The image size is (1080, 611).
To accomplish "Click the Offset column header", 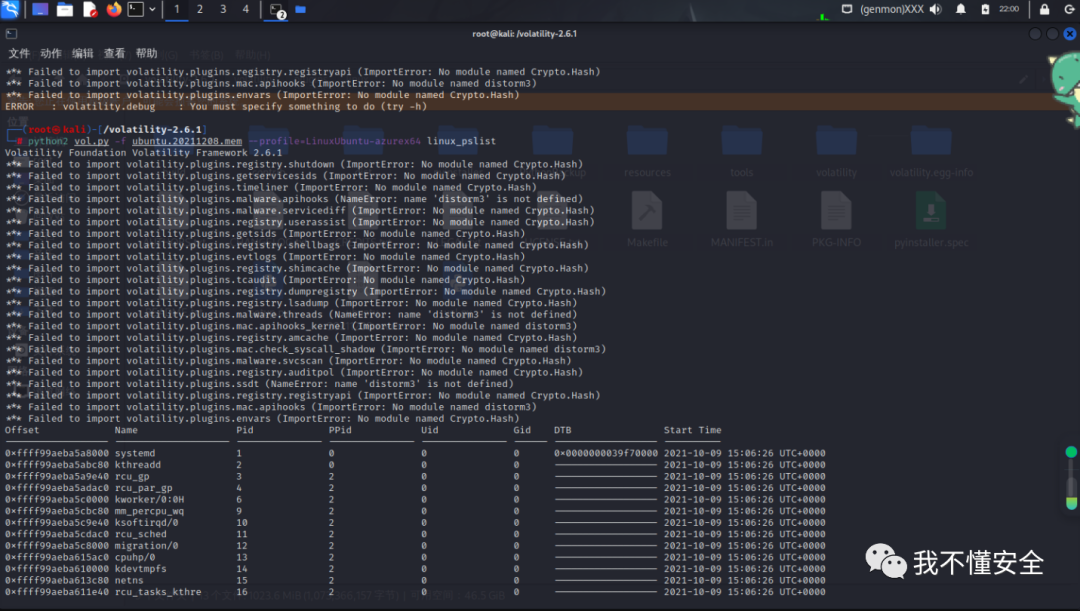I will coord(22,430).
